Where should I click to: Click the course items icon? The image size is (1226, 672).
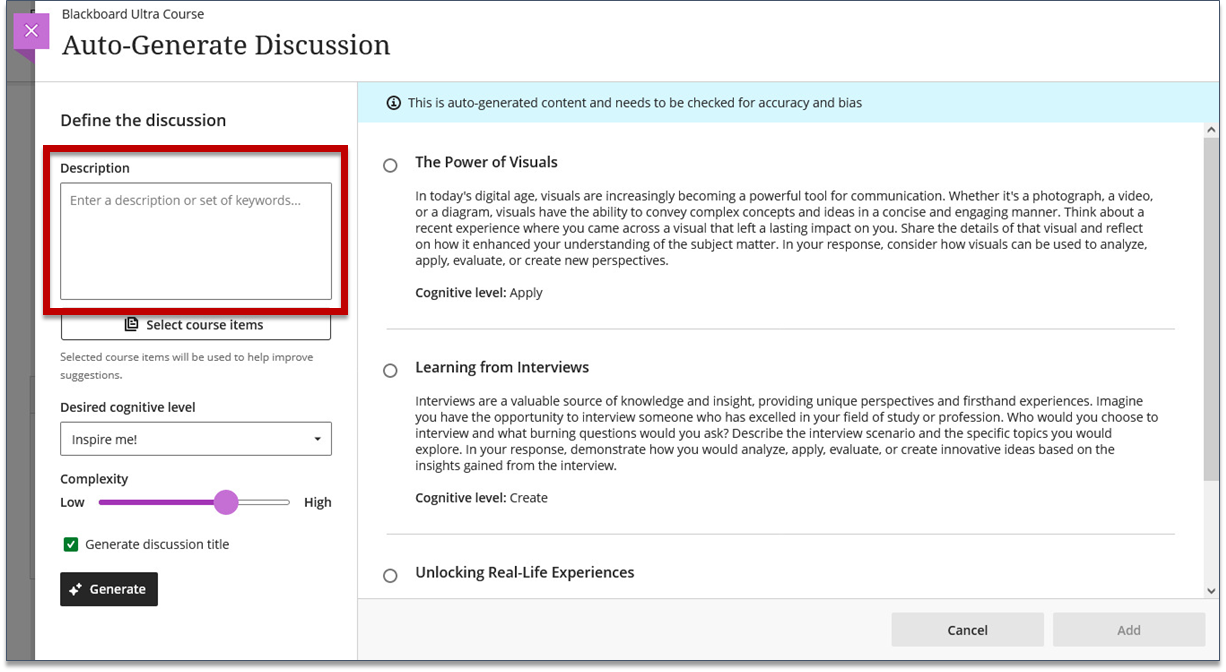click(x=132, y=325)
